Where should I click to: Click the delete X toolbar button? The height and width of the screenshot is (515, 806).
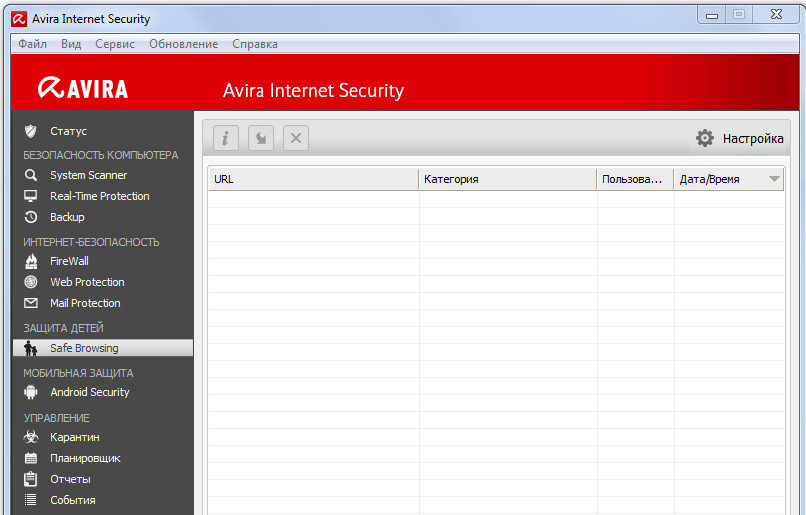295,138
